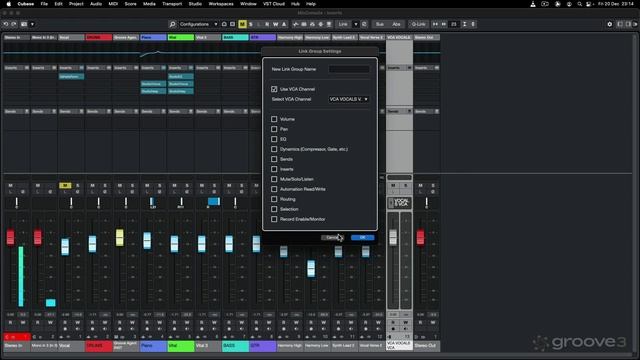Enable the Pan link checkbox
640x360 pixels.
[x=274, y=129]
